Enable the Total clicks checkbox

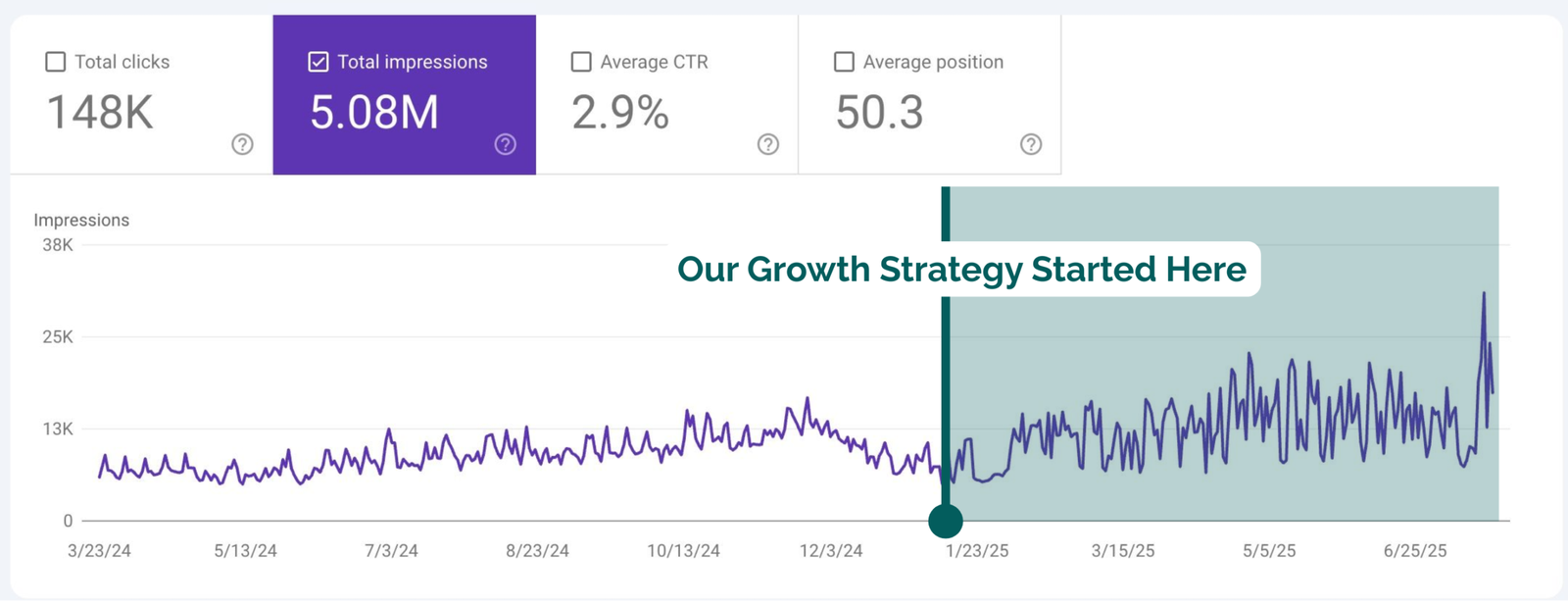(56, 62)
